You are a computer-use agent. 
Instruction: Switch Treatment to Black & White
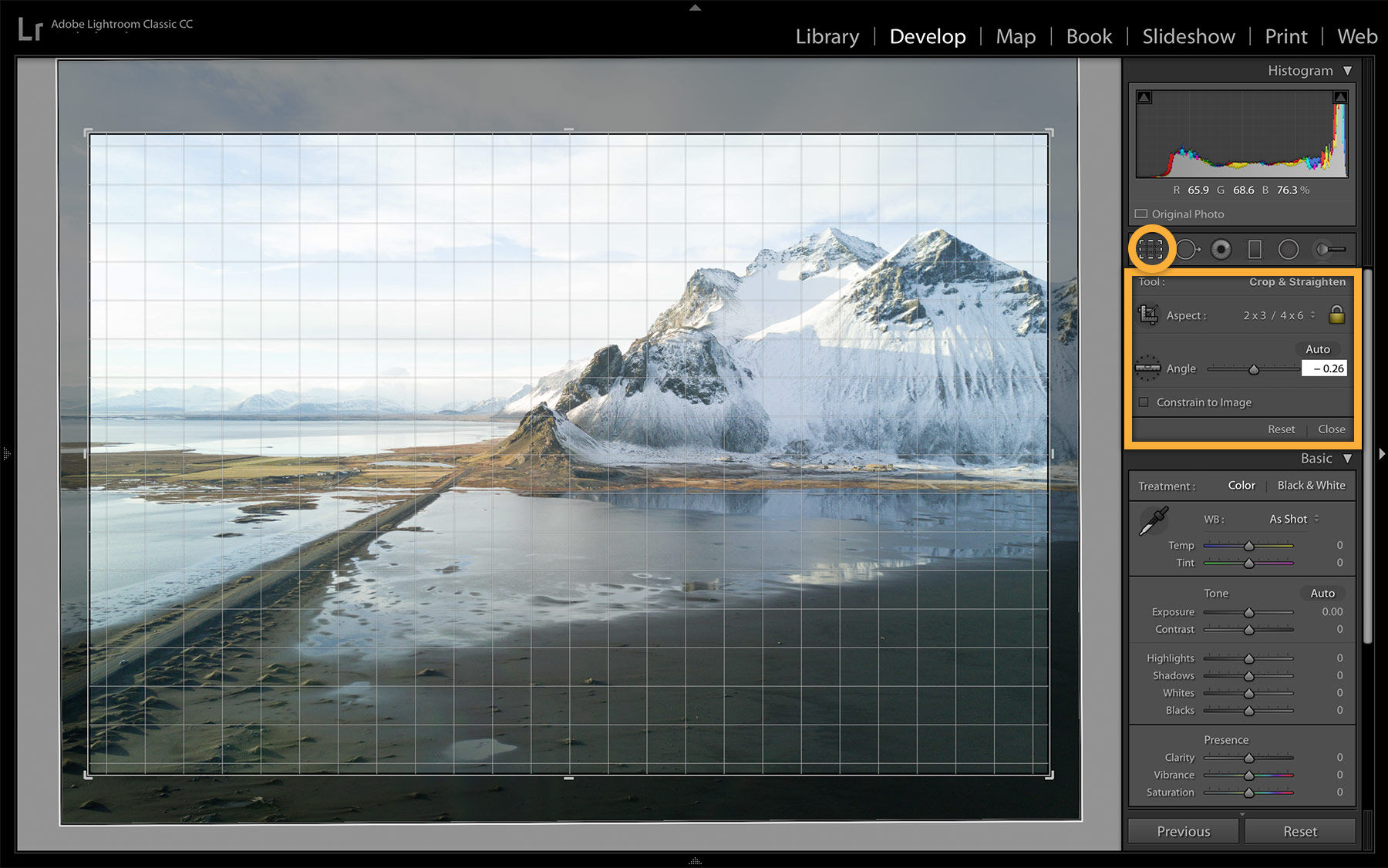(x=1311, y=485)
